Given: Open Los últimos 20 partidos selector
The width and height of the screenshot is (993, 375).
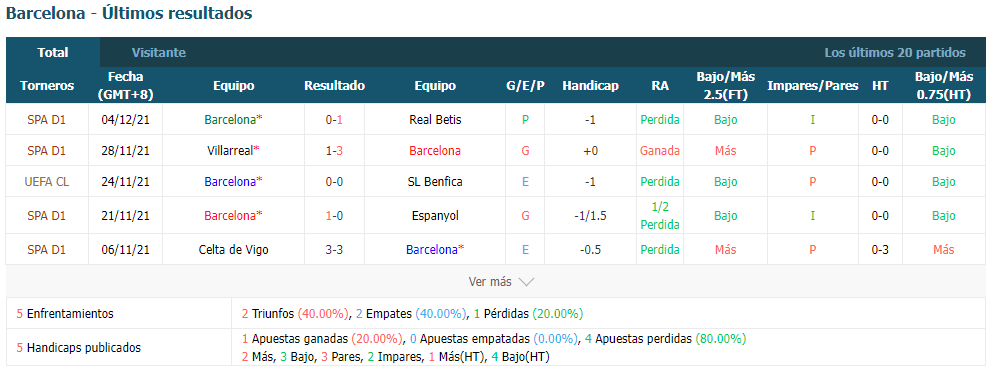Looking at the screenshot, I should [895, 53].
